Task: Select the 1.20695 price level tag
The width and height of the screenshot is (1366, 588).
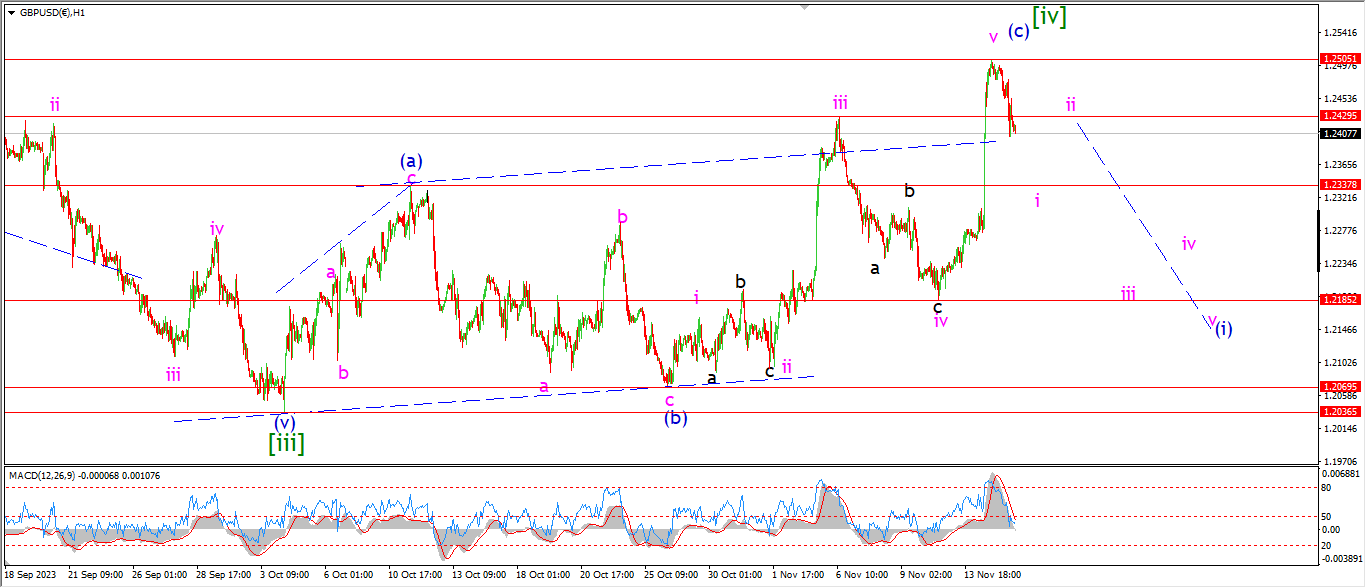Action: pyautogui.click(x=1340, y=387)
